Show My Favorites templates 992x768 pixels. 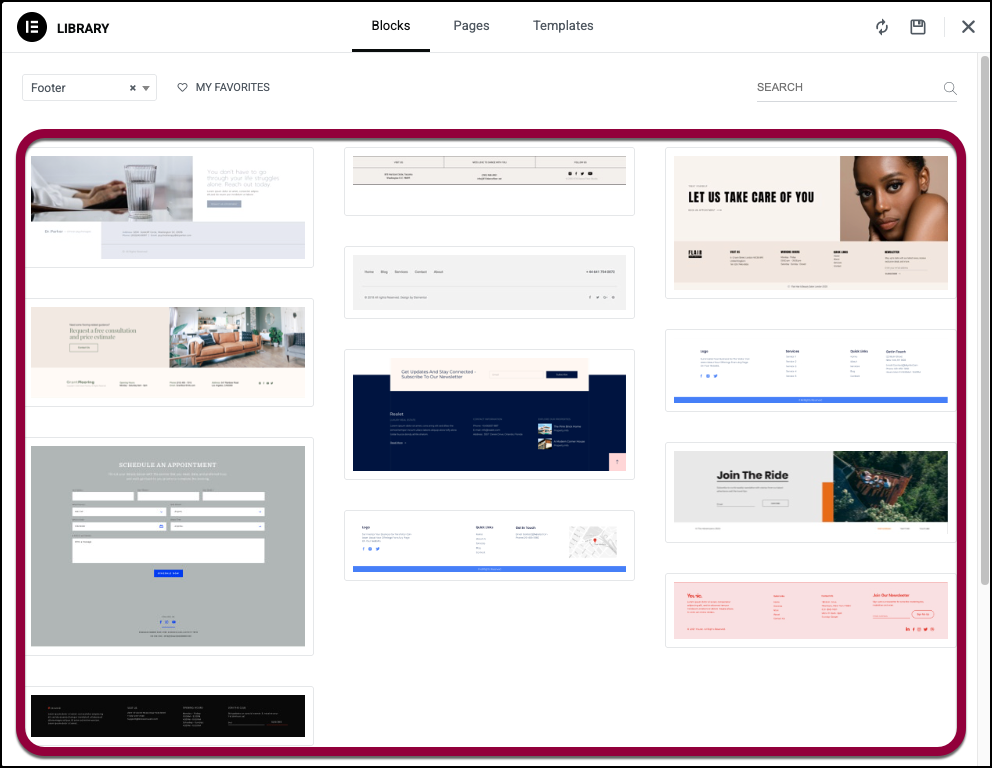[x=232, y=88]
